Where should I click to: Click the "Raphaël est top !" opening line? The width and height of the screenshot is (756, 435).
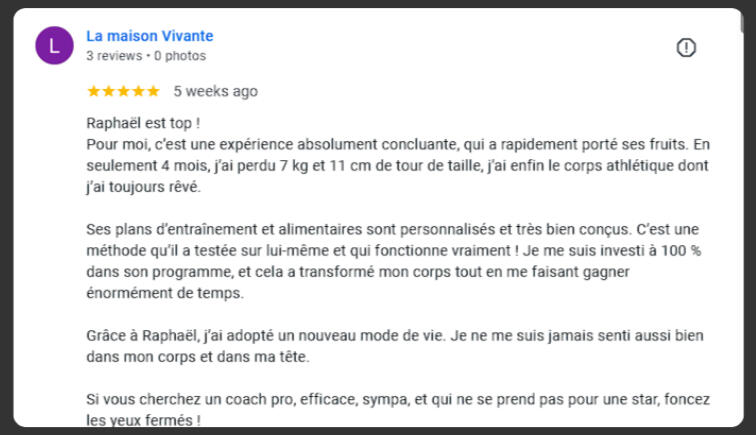[143, 124]
